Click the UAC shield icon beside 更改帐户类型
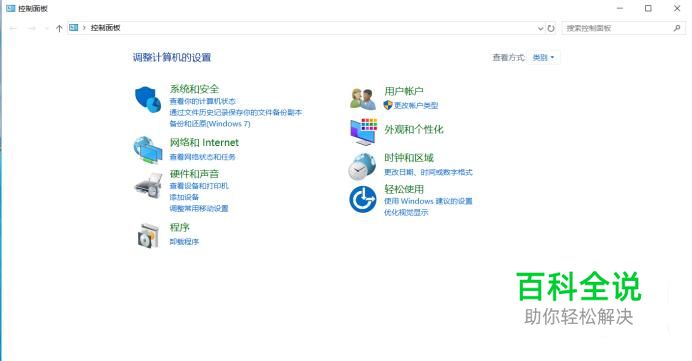 pyautogui.click(x=388, y=105)
